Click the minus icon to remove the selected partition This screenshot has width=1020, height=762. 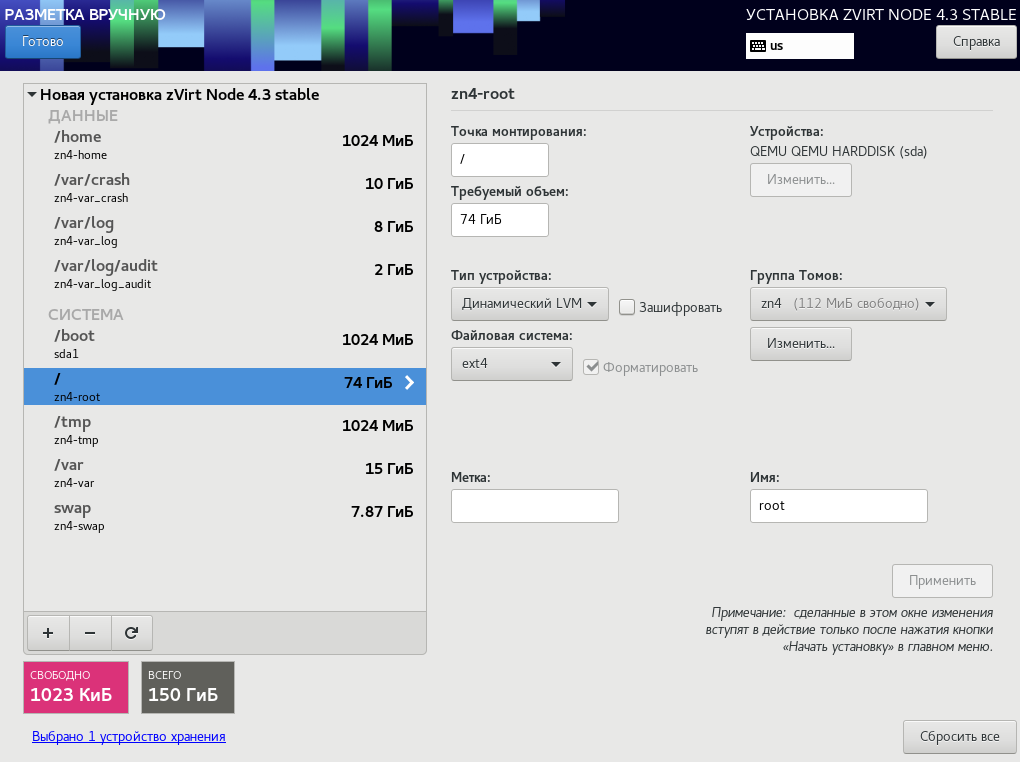[90, 633]
